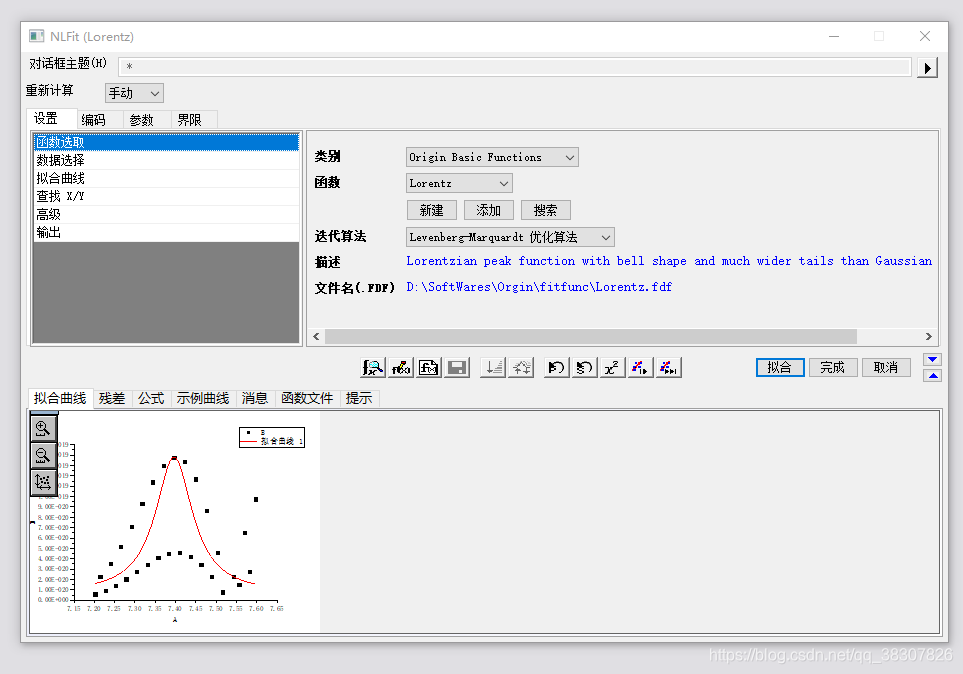The width and height of the screenshot is (963, 674).
Task: Open the 类别 Origin Basic Functions dropdown
Action: point(492,157)
